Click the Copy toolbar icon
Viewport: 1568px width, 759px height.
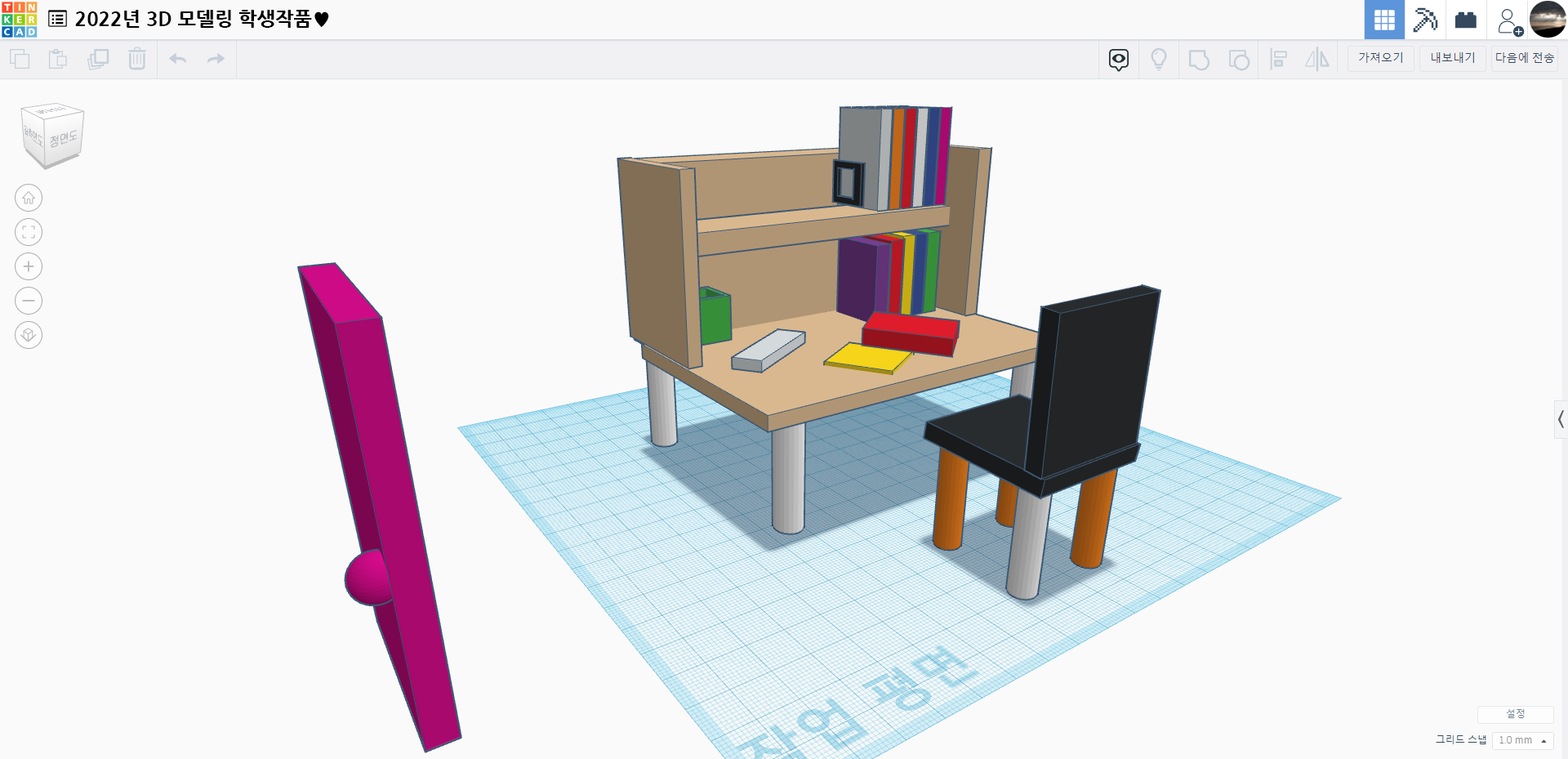20,59
